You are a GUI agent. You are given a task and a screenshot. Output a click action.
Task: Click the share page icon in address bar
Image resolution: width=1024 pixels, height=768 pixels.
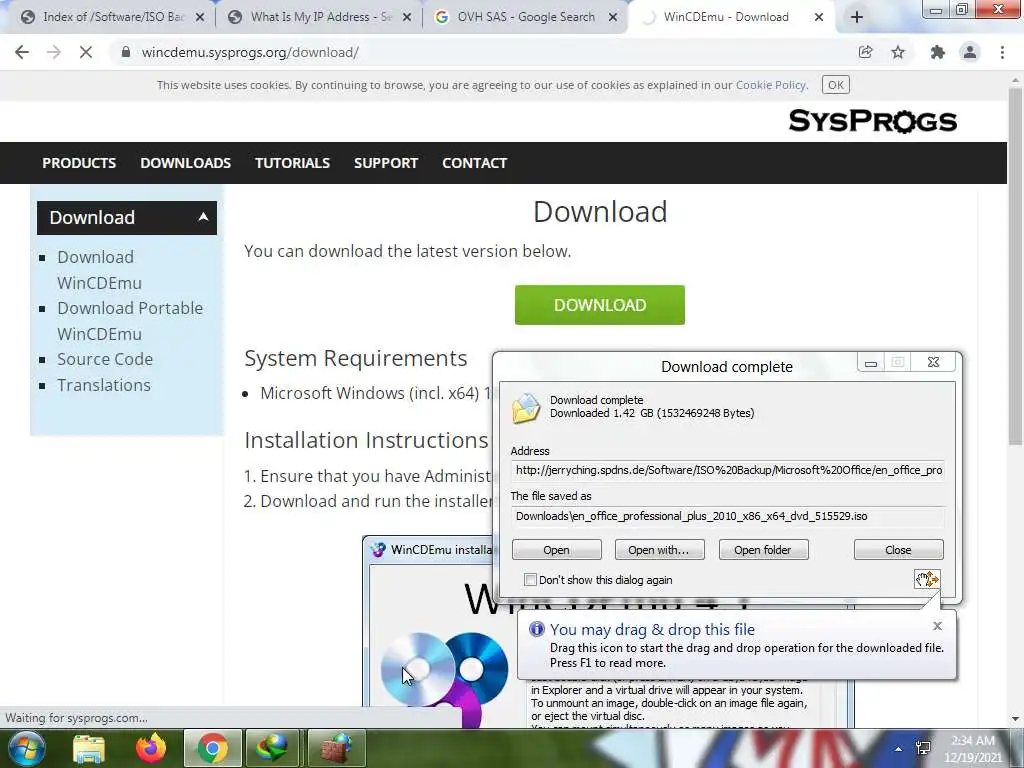865,52
